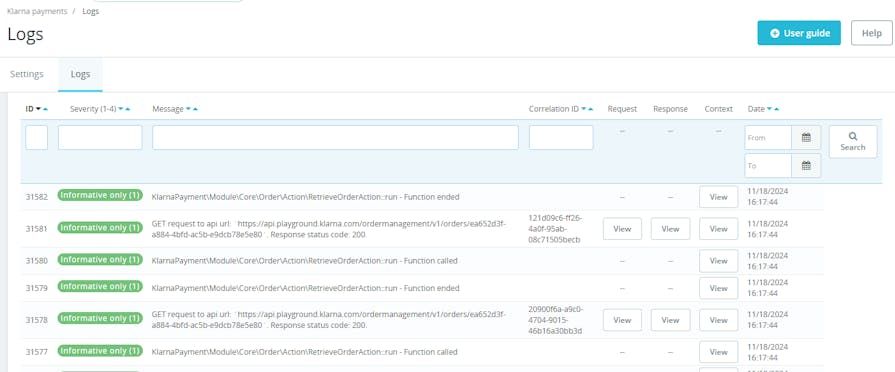Click the From date field
This screenshot has width=895, height=372.
click(x=768, y=138)
